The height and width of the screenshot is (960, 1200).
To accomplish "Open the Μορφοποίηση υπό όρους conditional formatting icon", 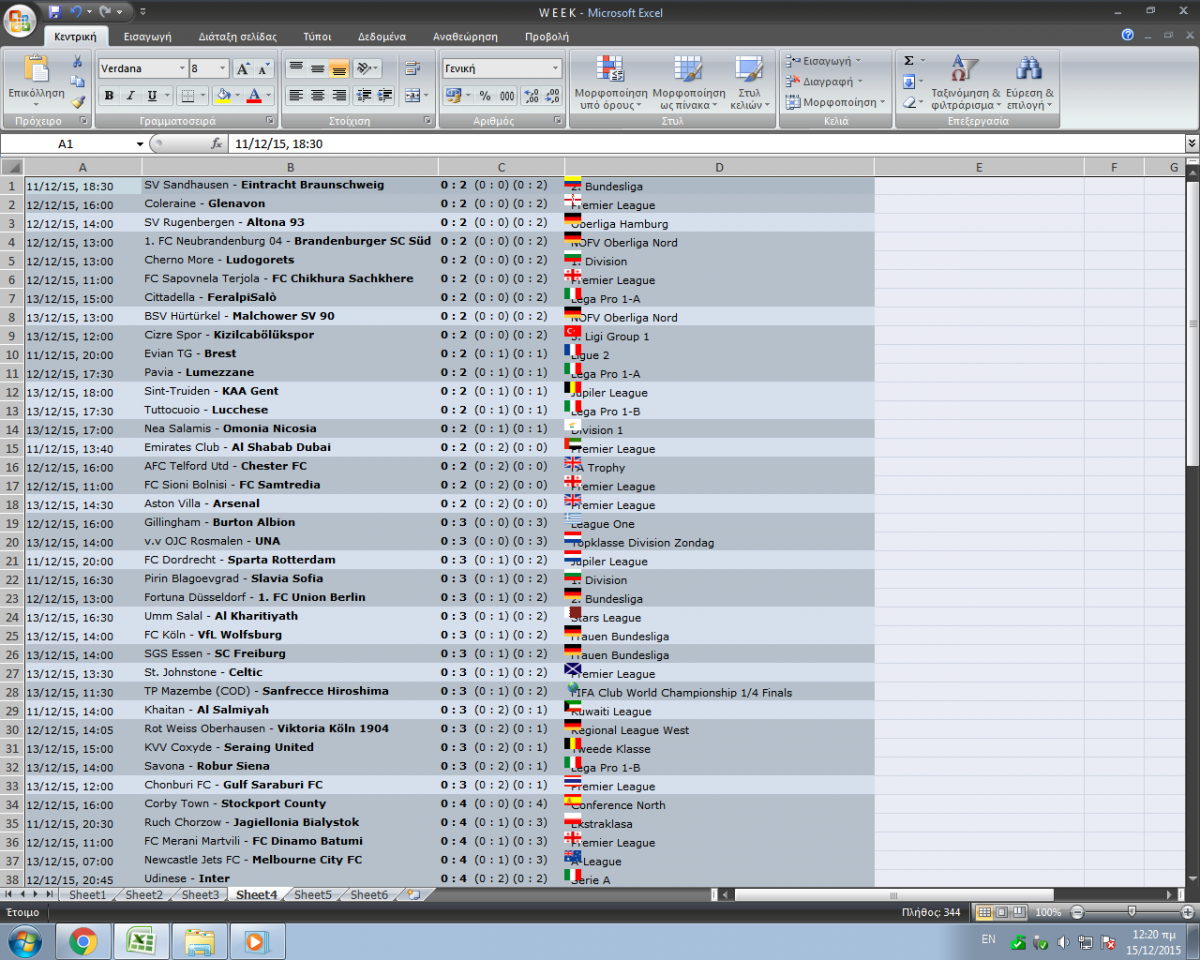I will pyautogui.click(x=610, y=83).
